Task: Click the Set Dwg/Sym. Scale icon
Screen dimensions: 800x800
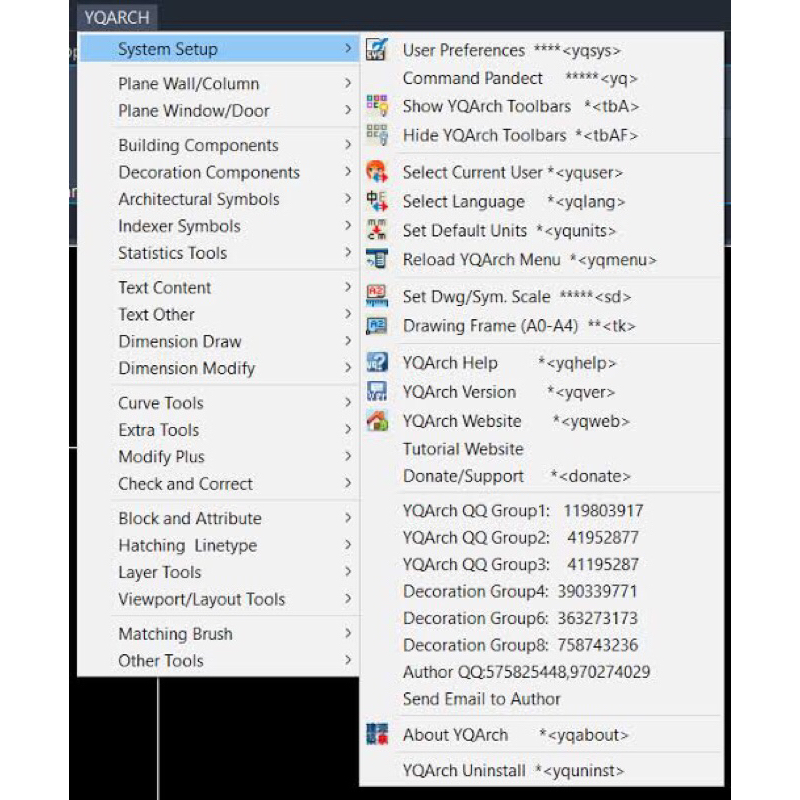Action: coord(377,296)
